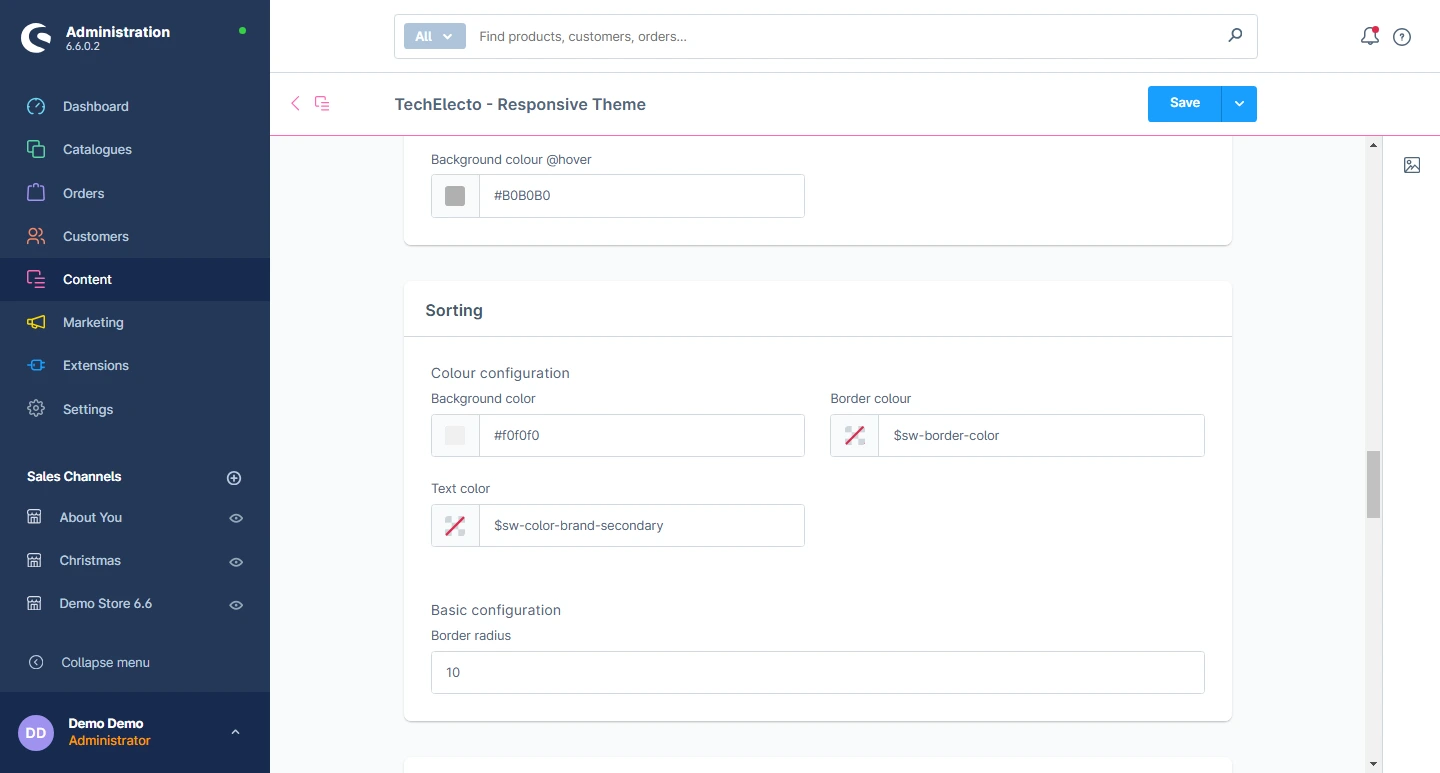Open the theme list icon beside back arrow
This screenshot has width=1440, height=773.
coord(322,104)
